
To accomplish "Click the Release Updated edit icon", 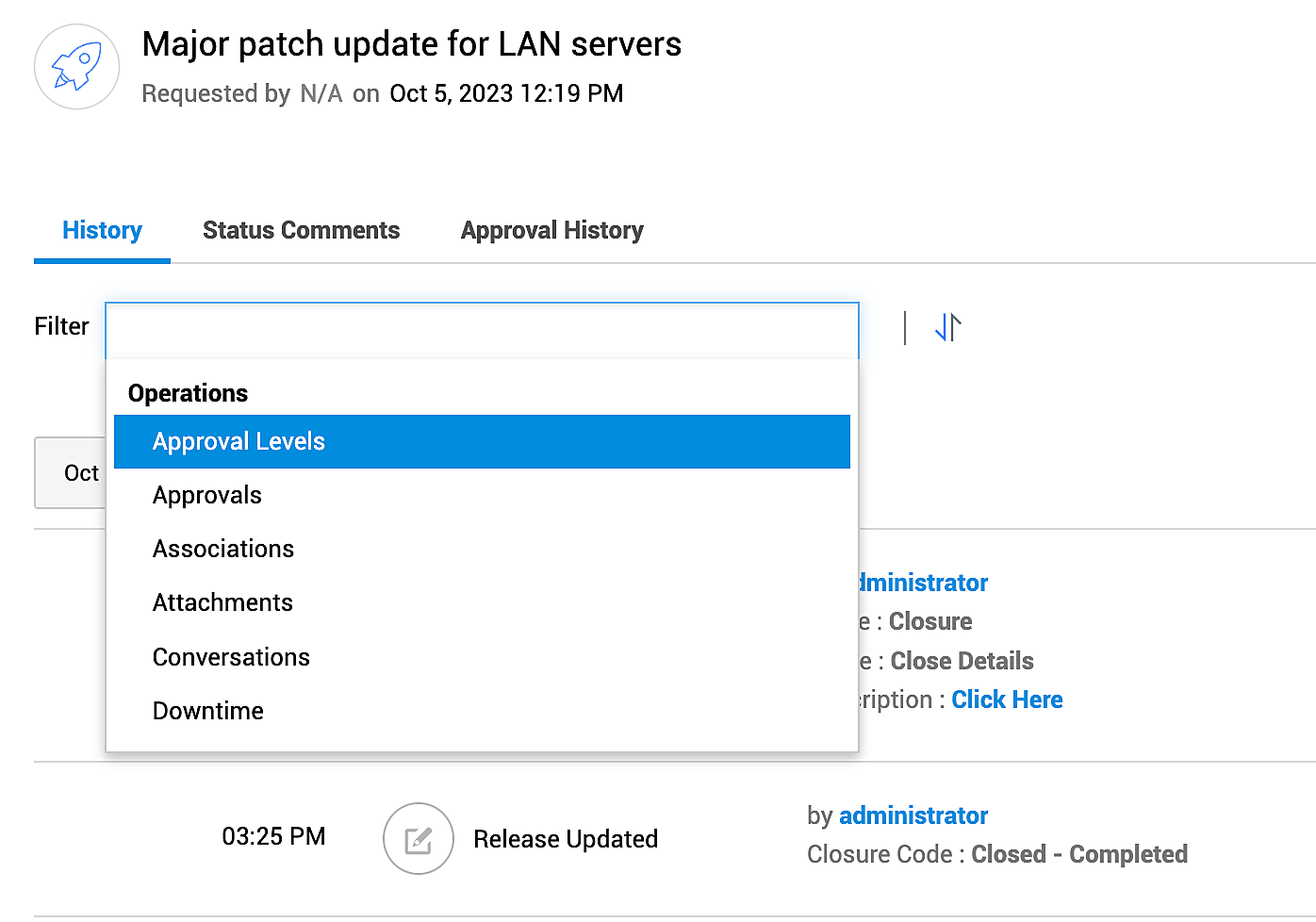I will tap(418, 839).
